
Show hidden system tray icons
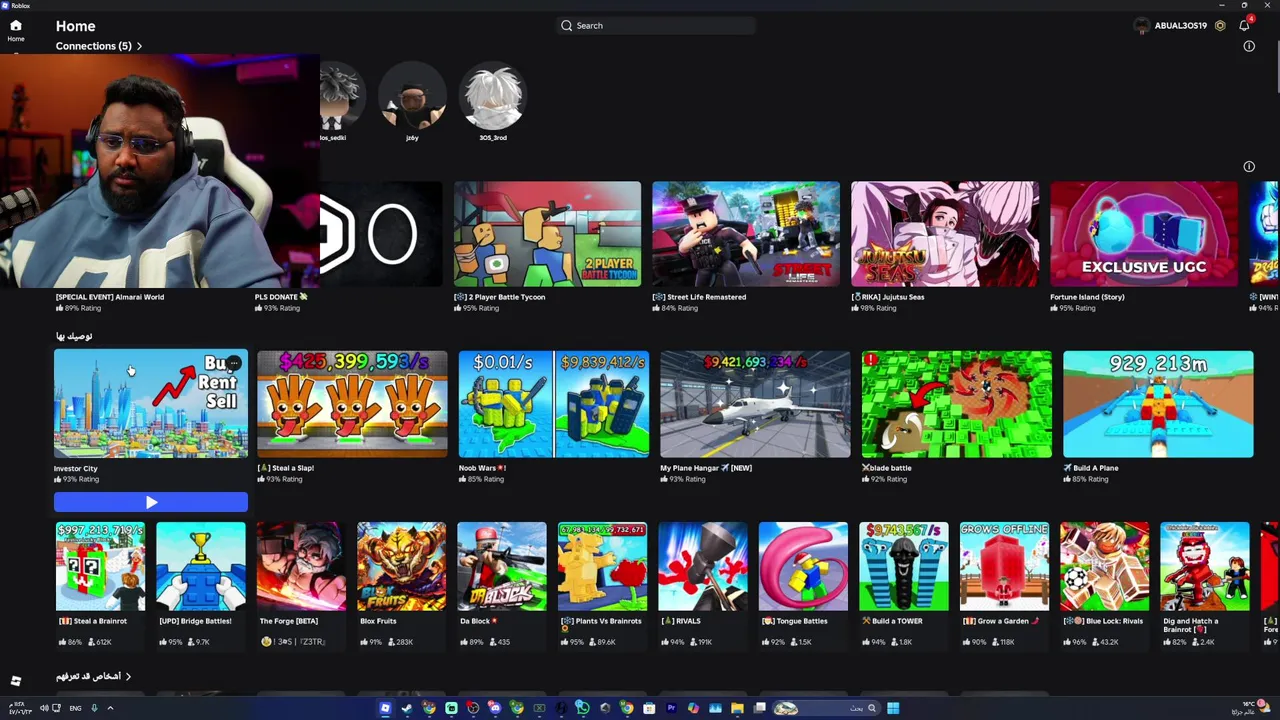coord(110,708)
